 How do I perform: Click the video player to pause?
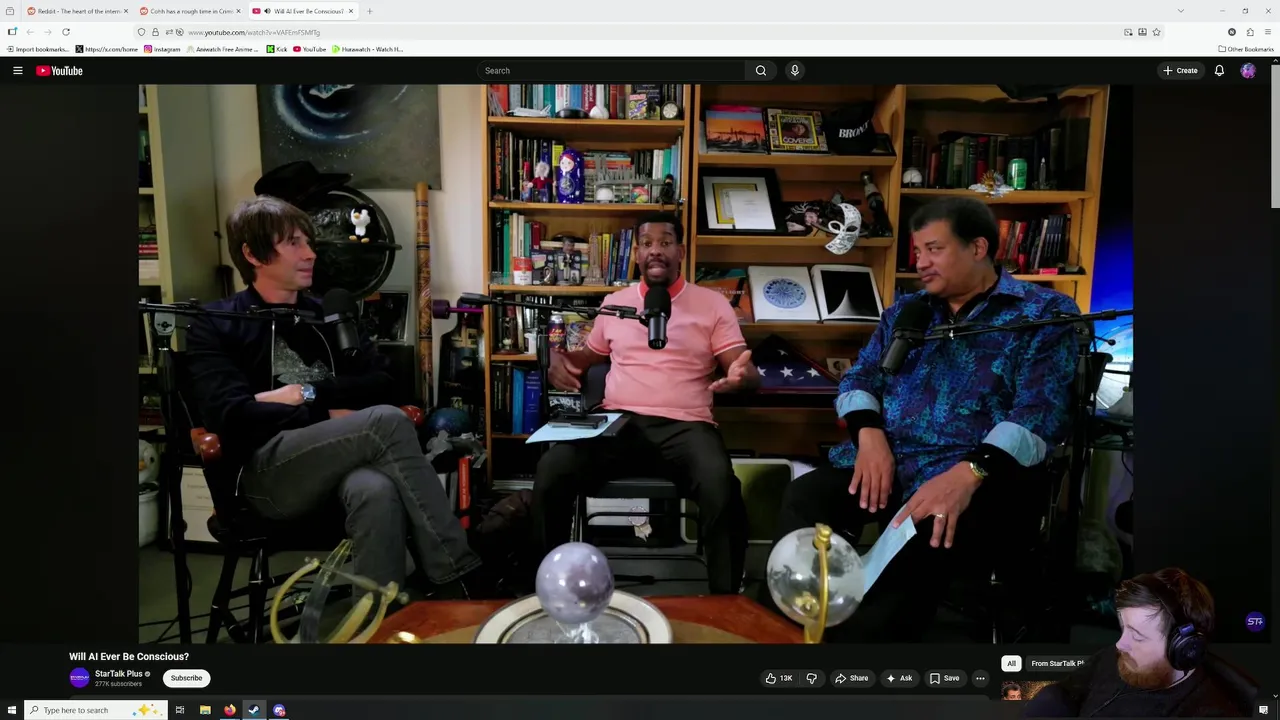635,363
